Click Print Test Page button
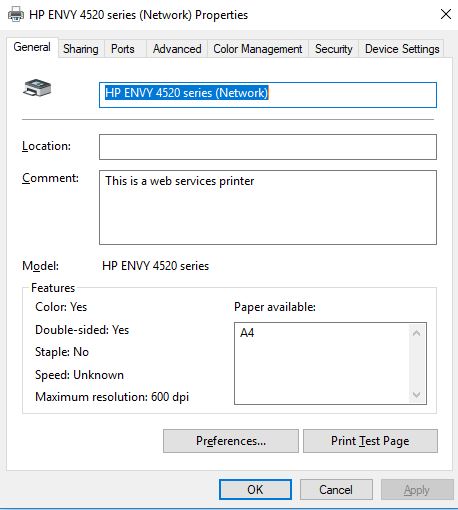The height and width of the screenshot is (510, 458). (x=370, y=441)
